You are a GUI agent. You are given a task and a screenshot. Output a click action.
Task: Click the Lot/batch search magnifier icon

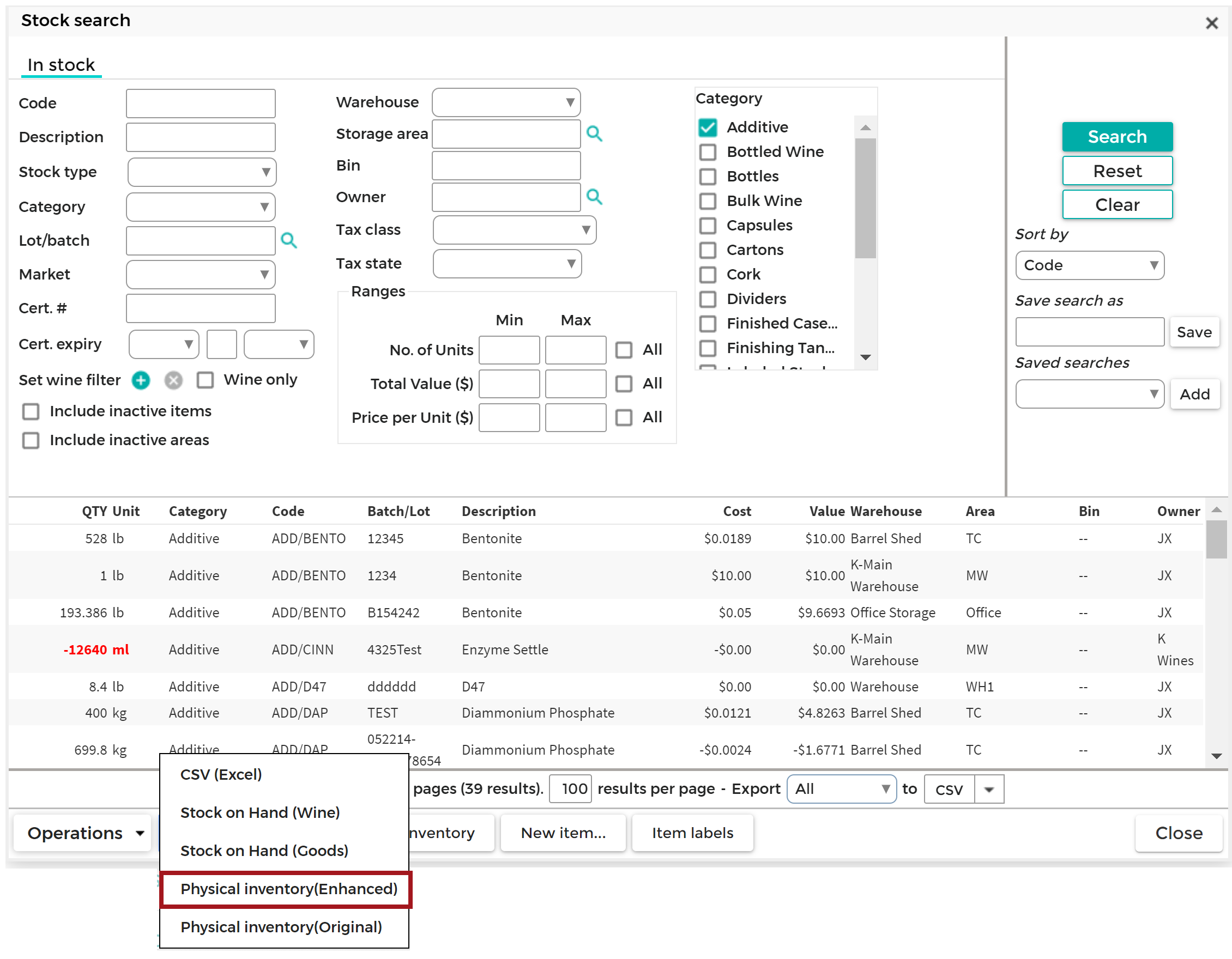click(x=289, y=241)
